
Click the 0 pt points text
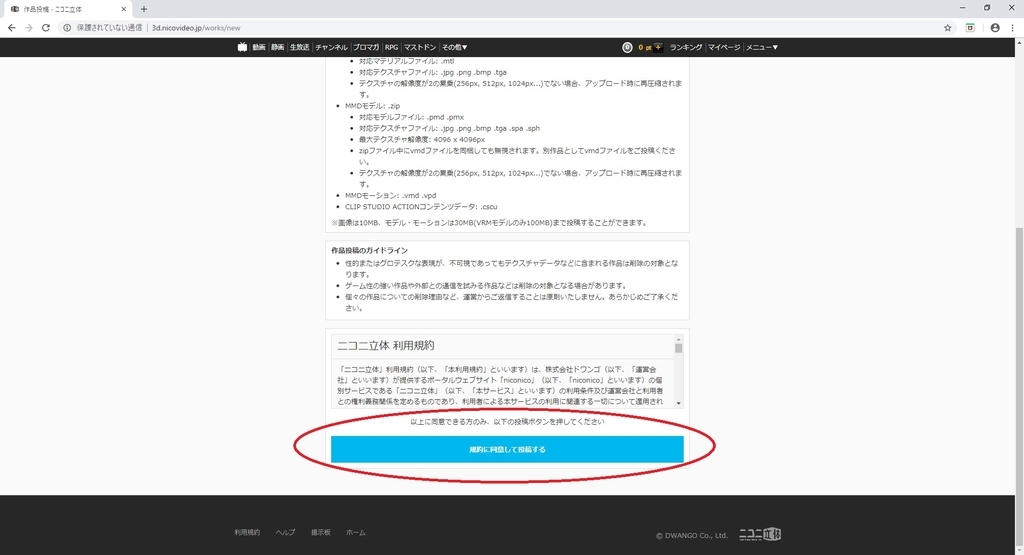click(x=645, y=47)
